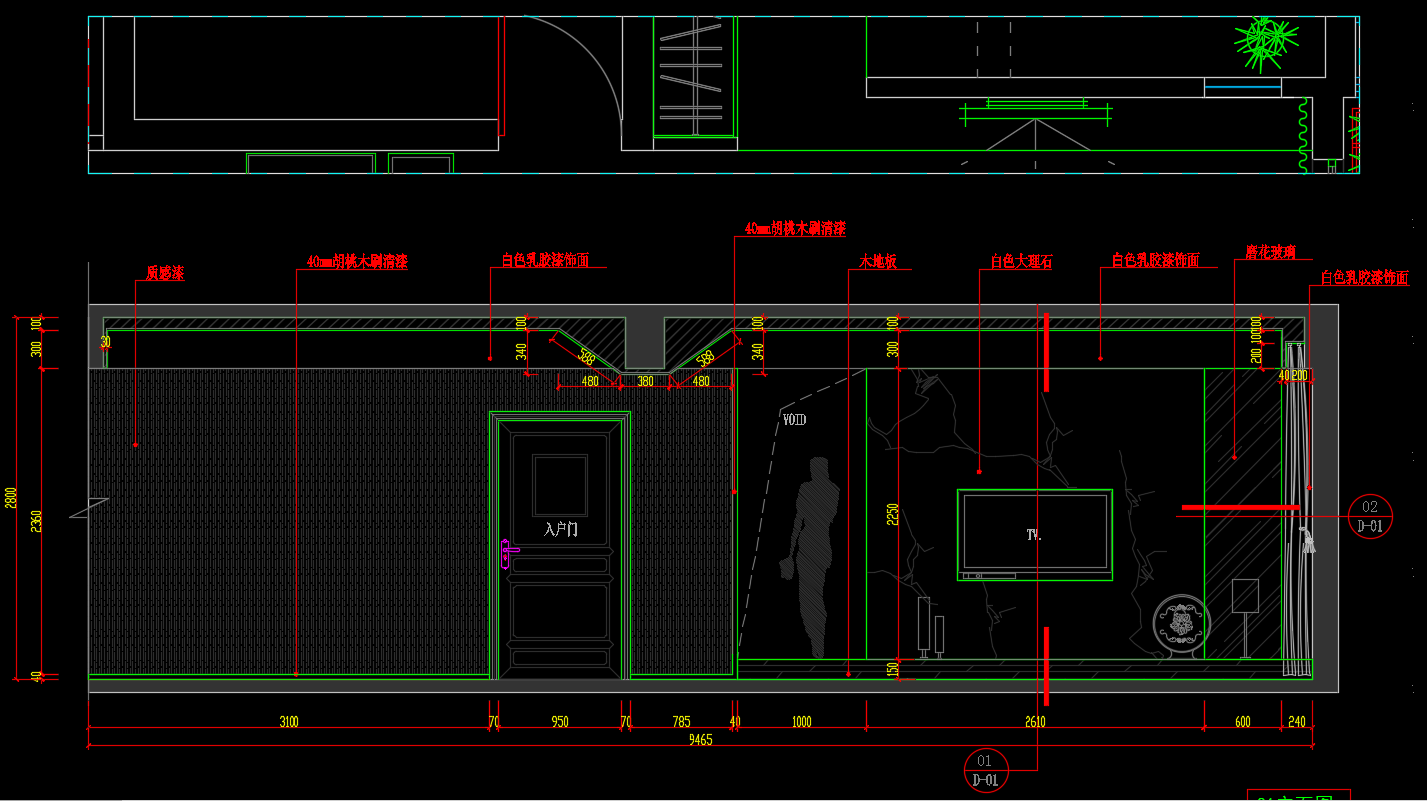Click the 2250 vertical dimension value
The height and width of the screenshot is (801, 1427).
click(x=893, y=513)
